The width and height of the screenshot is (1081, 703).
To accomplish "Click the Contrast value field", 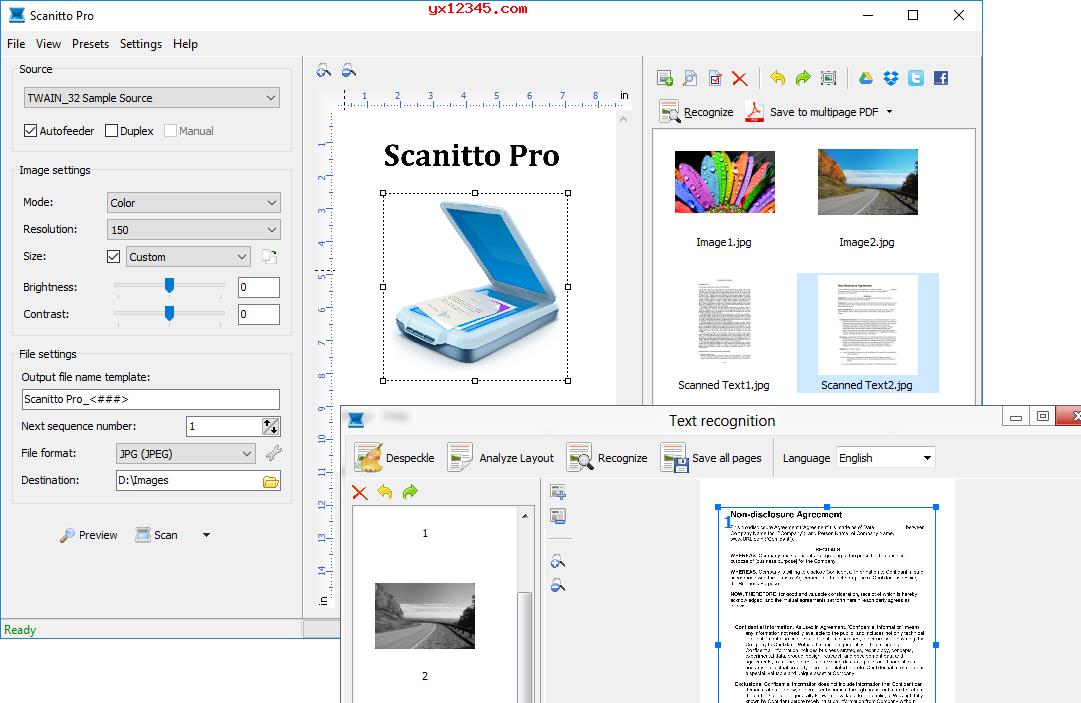I will point(259,314).
